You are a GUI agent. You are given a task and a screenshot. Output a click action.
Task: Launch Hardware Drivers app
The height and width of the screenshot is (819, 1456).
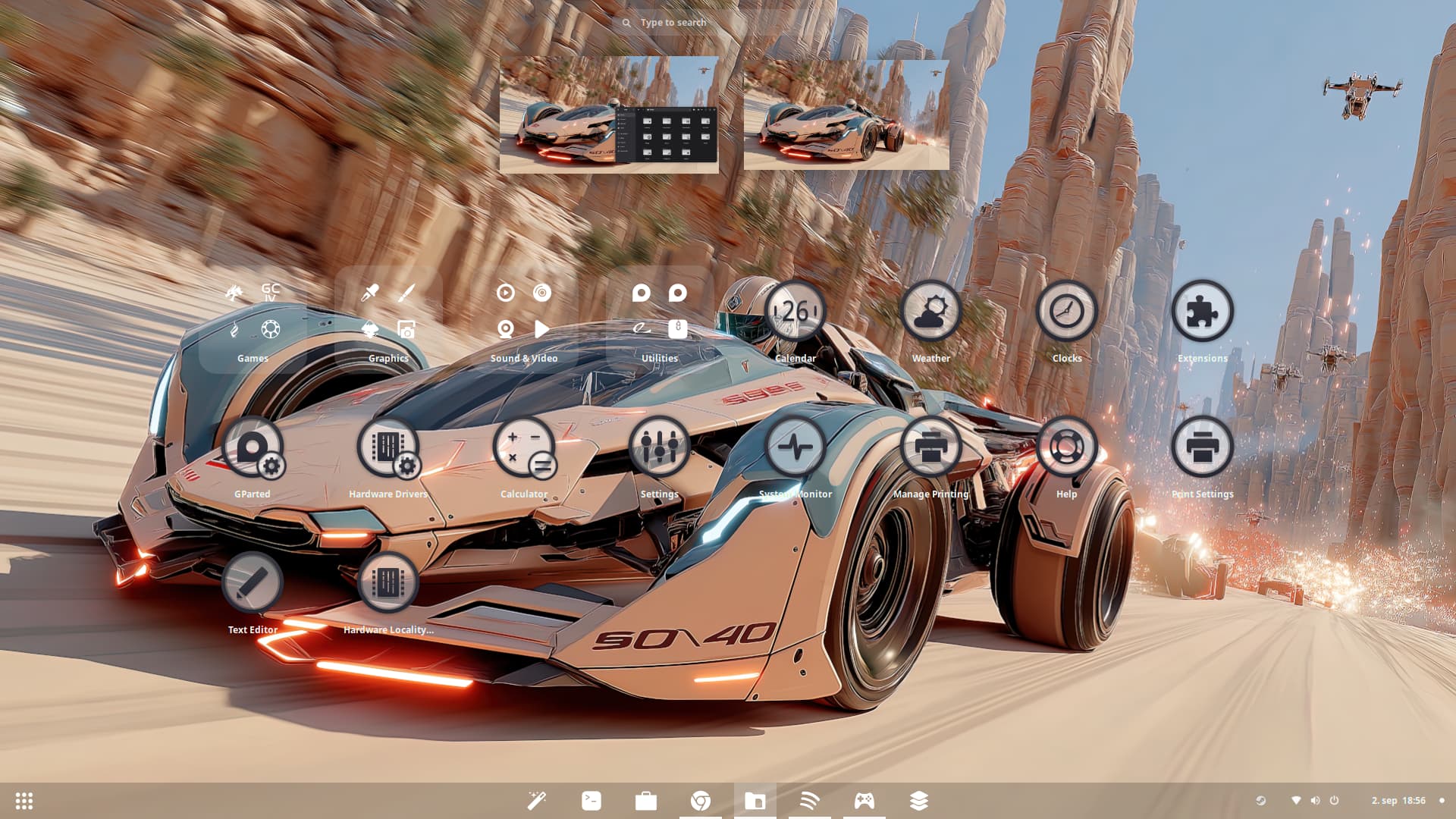tap(388, 447)
